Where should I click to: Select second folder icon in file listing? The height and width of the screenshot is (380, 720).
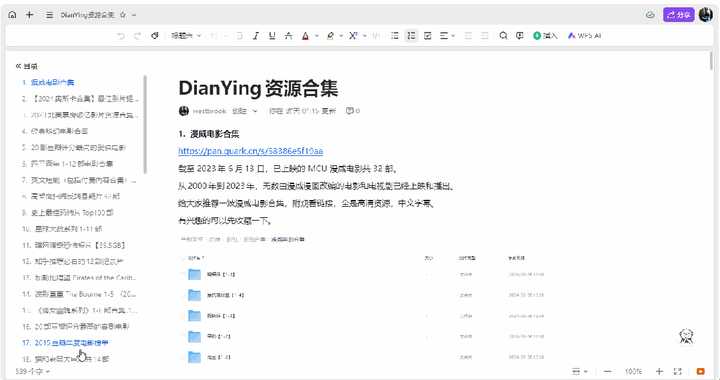pos(195,295)
